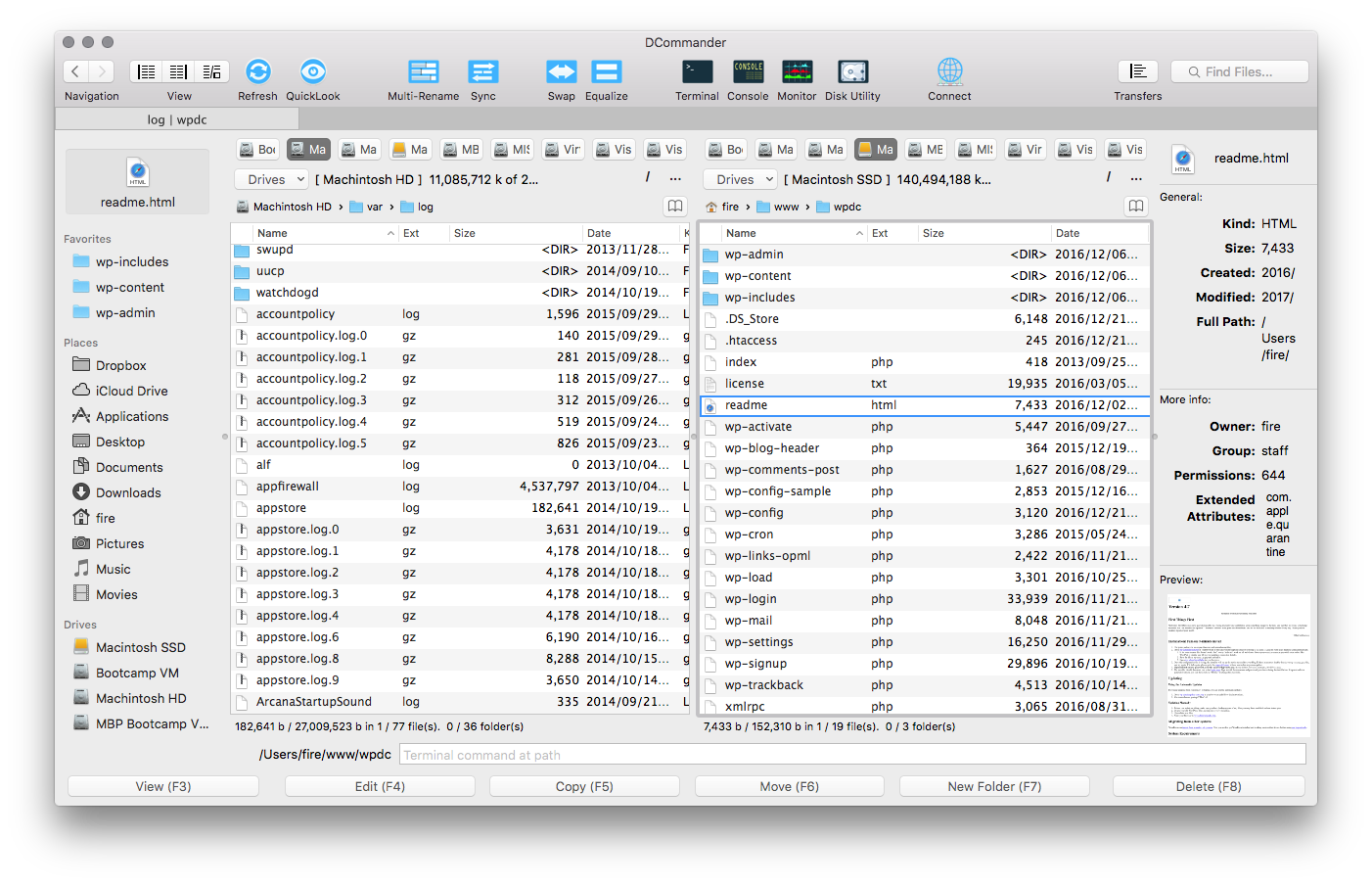The width and height of the screenshot is (1372, 884).
Task: Switch View to the first list mode
Action: click(146, 71)
